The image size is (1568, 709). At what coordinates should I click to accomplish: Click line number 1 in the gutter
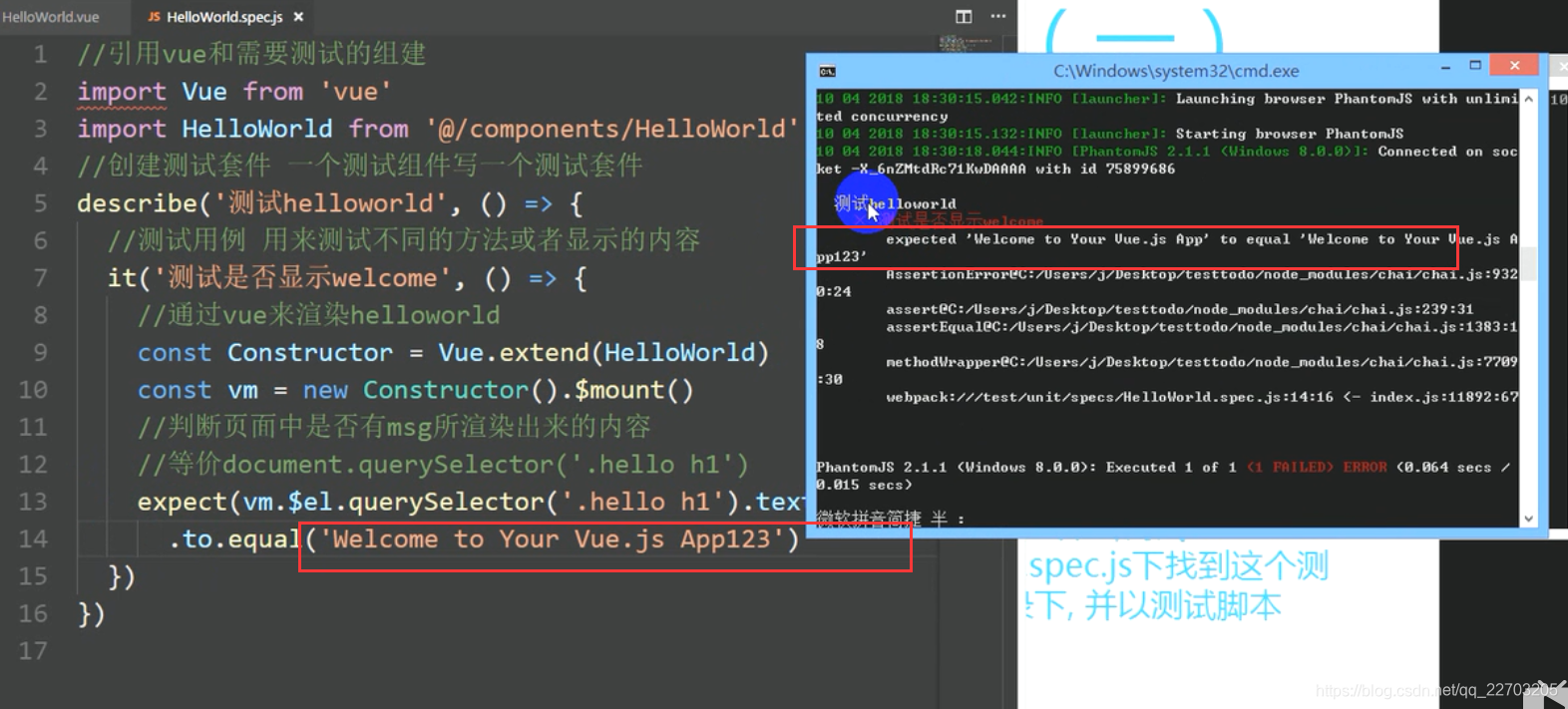[40, 54]
